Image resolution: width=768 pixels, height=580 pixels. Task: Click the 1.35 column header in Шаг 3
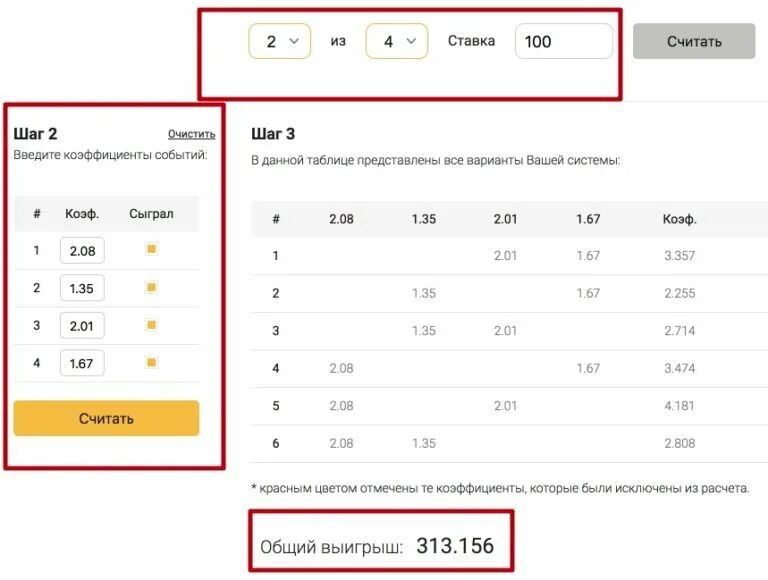(424, 219)
